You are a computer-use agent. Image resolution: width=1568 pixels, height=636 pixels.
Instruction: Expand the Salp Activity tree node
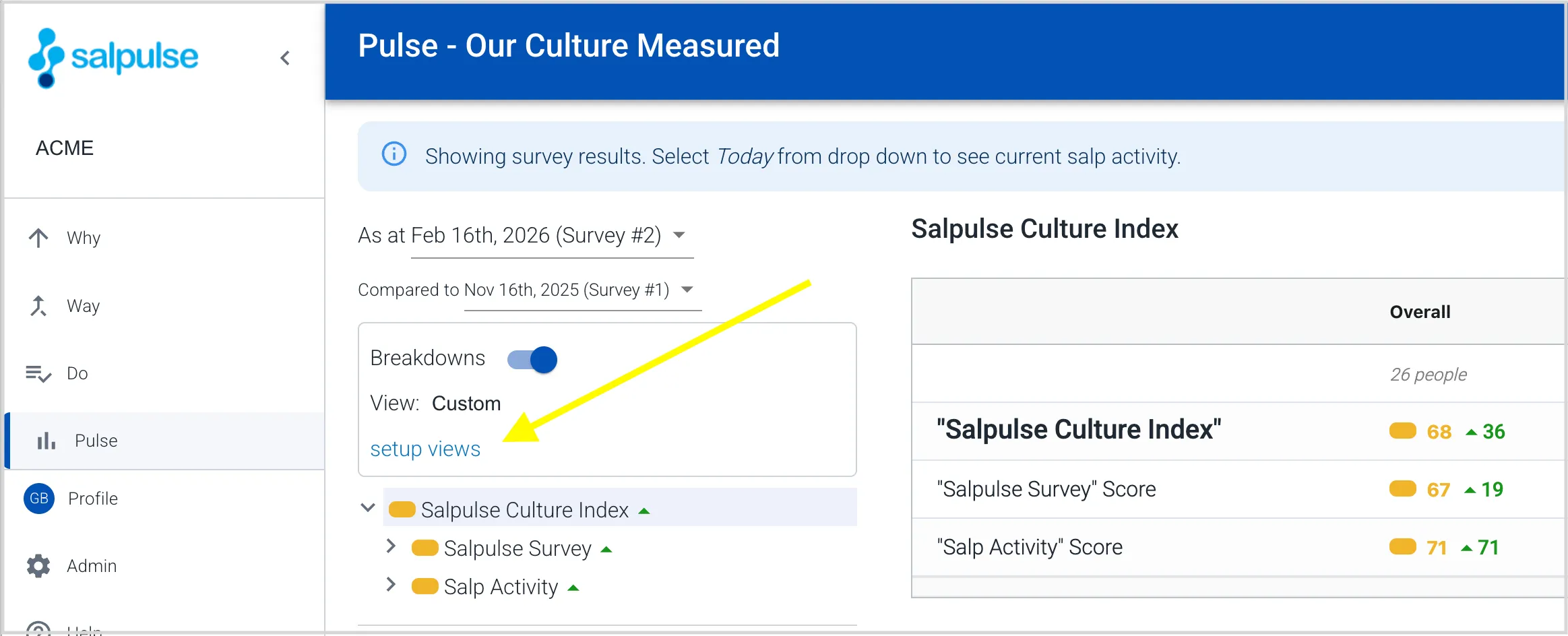[x=391, y=585]
